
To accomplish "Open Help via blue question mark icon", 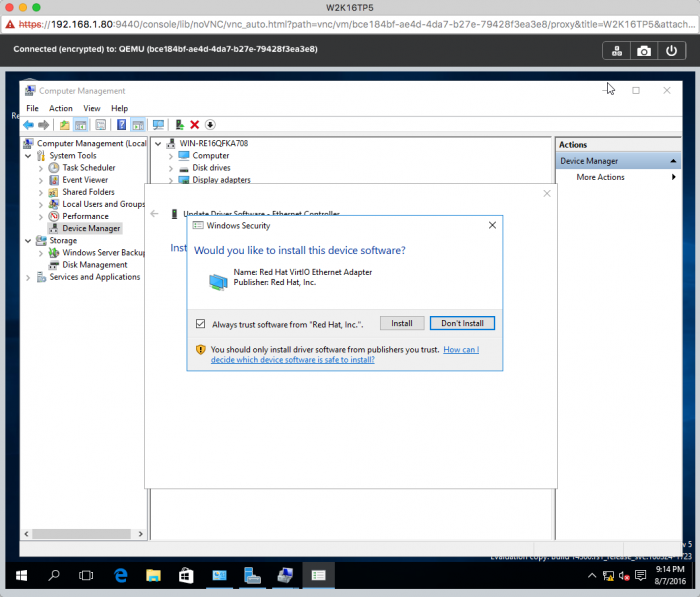I will coord(121,125).
